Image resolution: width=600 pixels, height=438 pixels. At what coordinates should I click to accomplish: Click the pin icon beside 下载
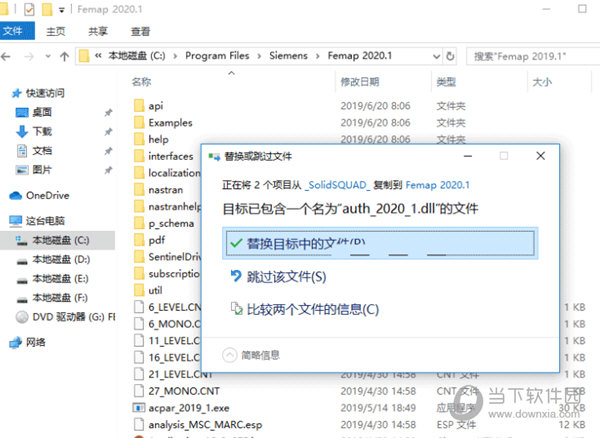click(x=108, y=132)
